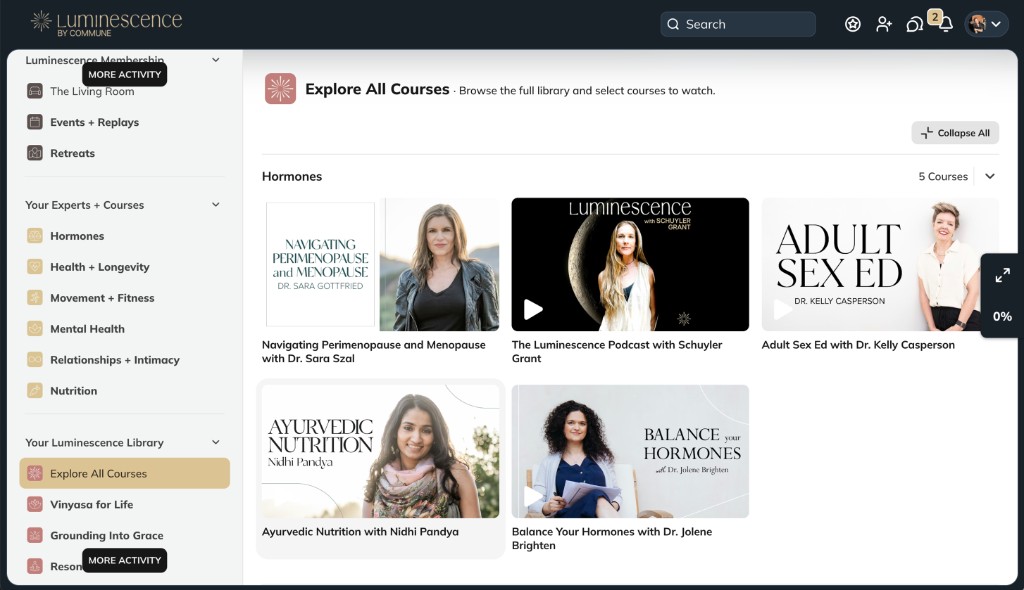The image size is (1024, 590).
Task: Open the profile avatar menu
Action: [x=986, y=24]
